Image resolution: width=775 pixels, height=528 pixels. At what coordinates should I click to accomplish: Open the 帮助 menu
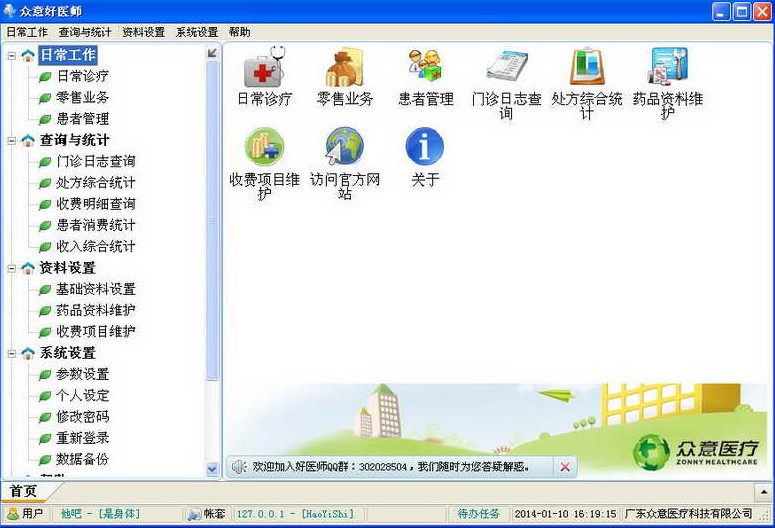tap(240, 32)
